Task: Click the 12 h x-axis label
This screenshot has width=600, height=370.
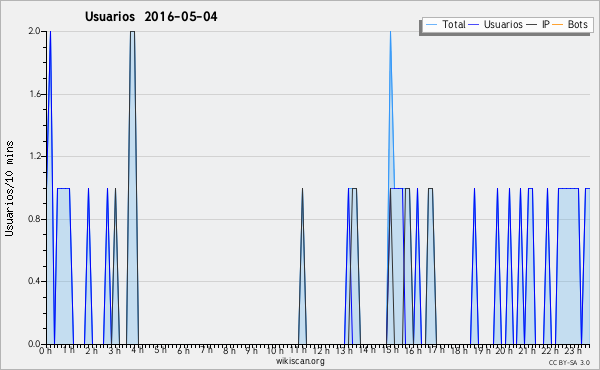Action: (321, 351)
